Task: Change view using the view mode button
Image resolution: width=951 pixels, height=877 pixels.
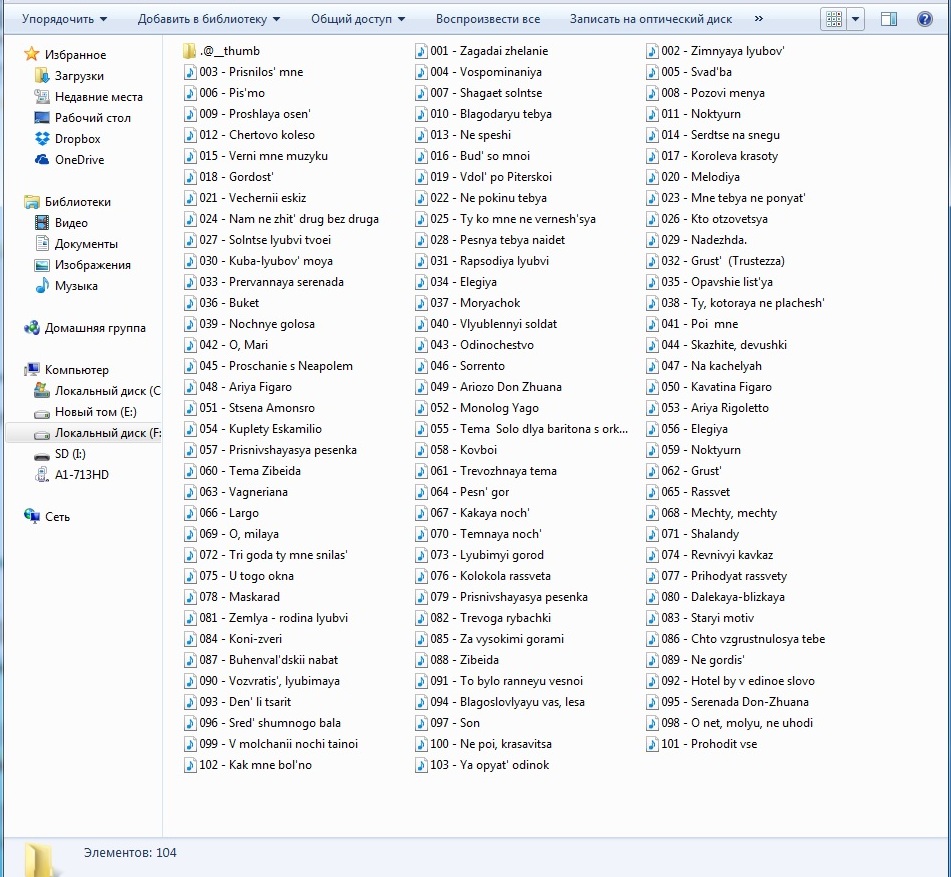Action: (834, 19)
